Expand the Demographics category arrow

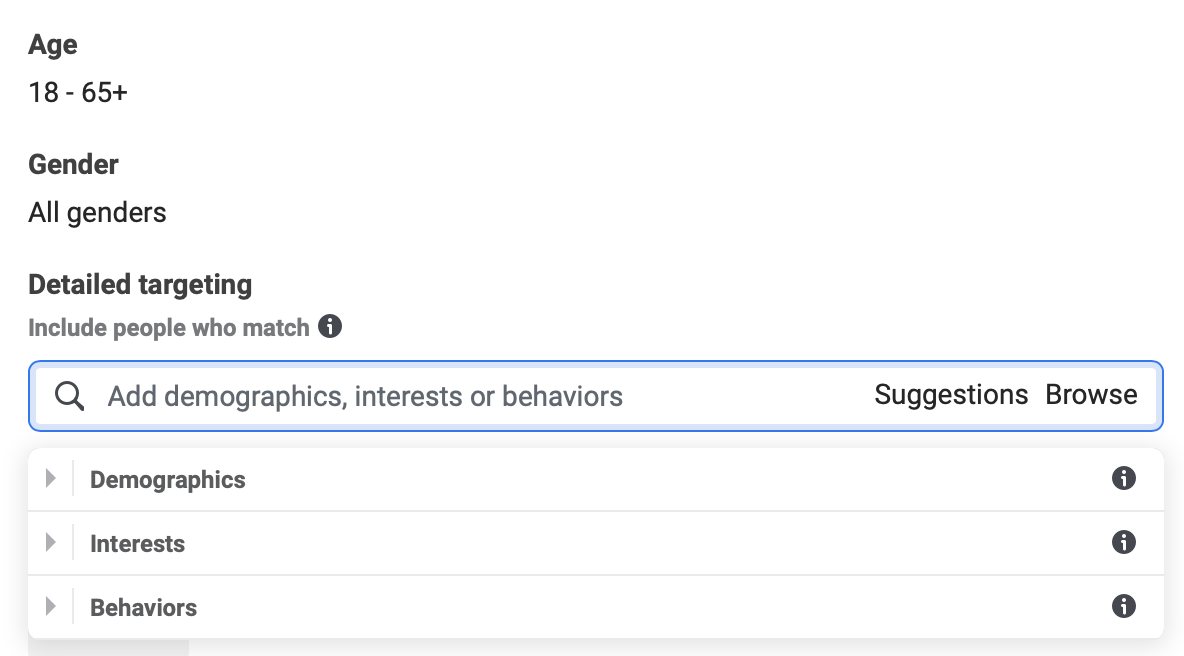(x=51, y=479)
